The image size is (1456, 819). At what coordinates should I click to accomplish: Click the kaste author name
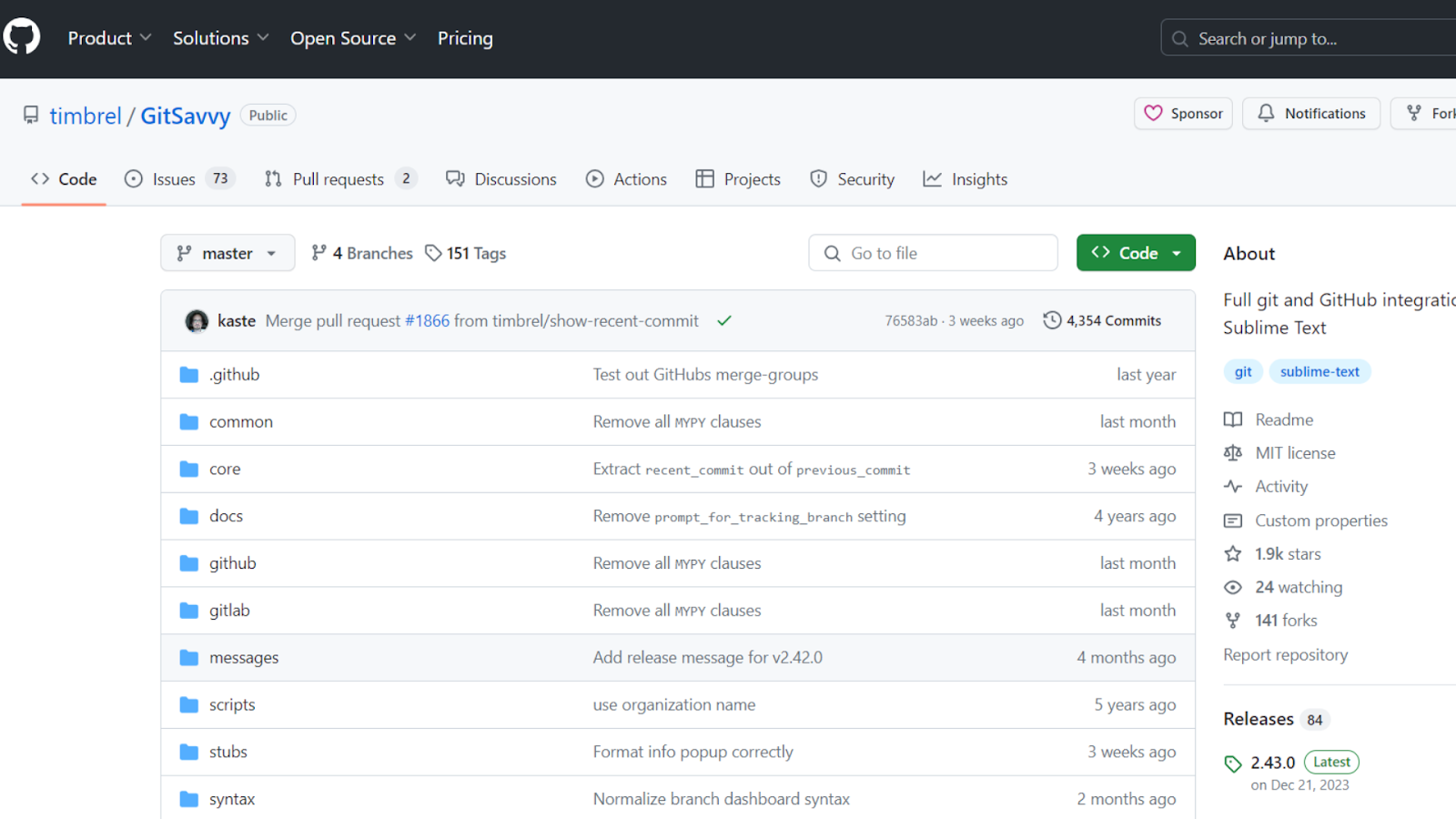(237, 320)
